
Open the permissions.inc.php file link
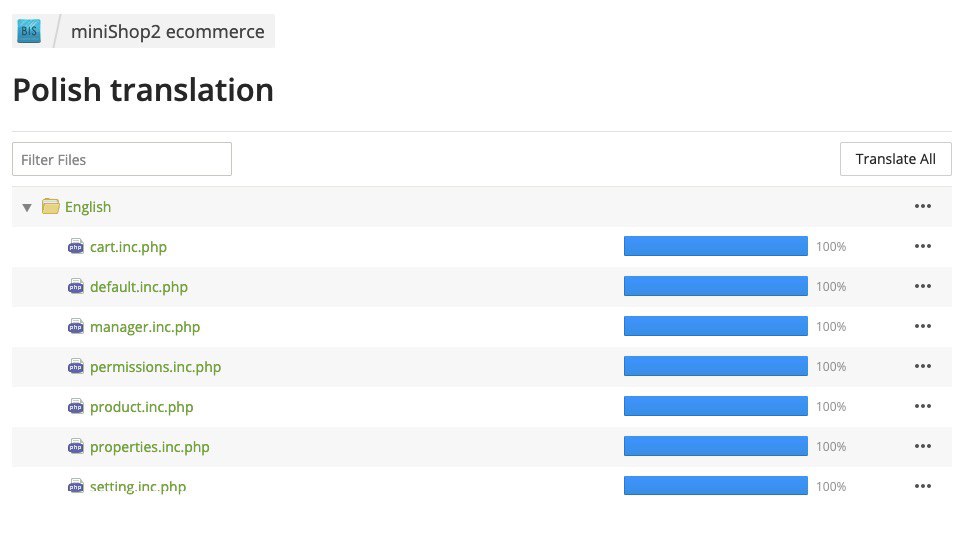click(156, 366)
